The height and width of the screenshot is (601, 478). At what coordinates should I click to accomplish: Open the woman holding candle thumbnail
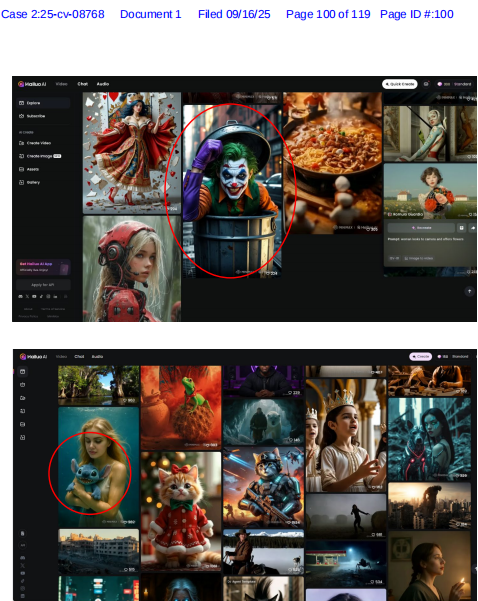click(x=429, y=566)
